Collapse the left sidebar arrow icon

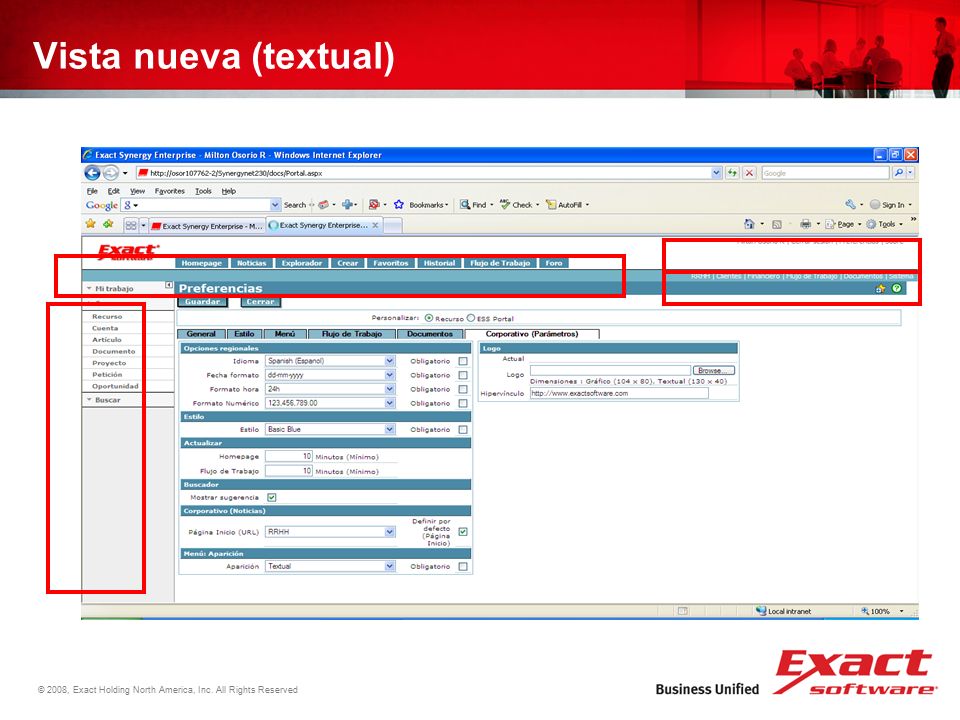pos(169,285)
